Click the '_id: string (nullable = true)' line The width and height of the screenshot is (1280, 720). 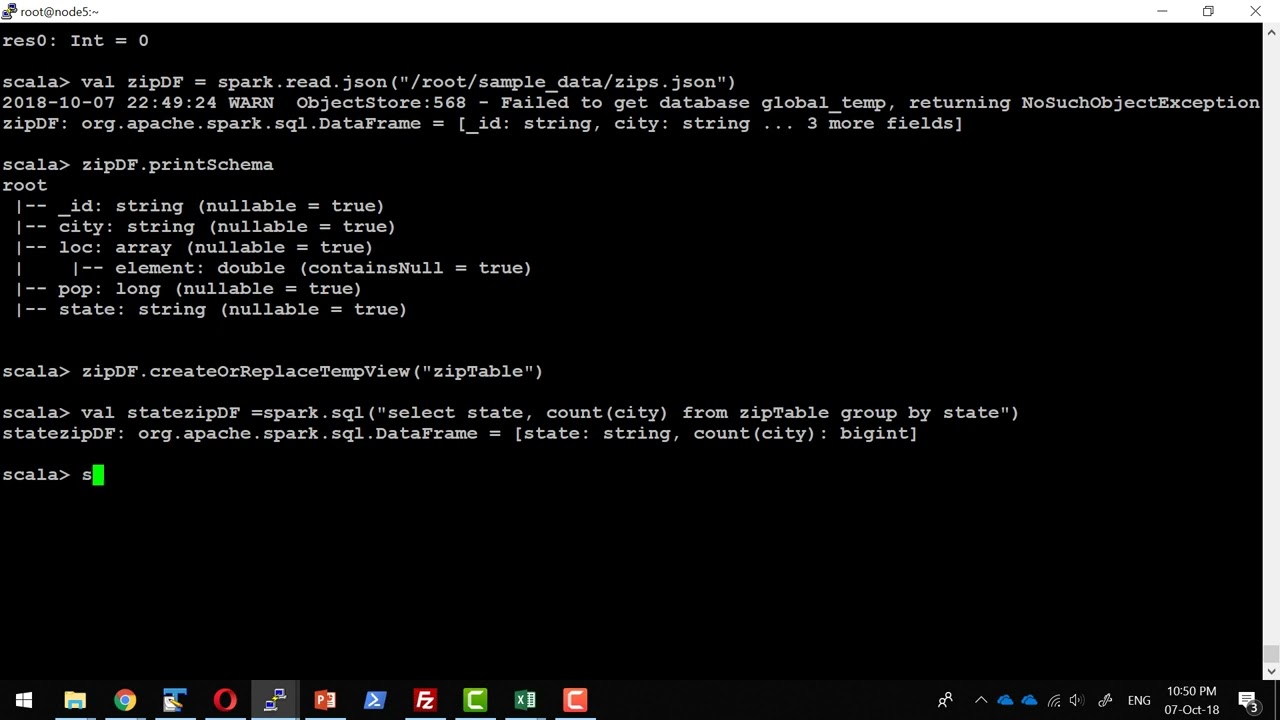199,206
